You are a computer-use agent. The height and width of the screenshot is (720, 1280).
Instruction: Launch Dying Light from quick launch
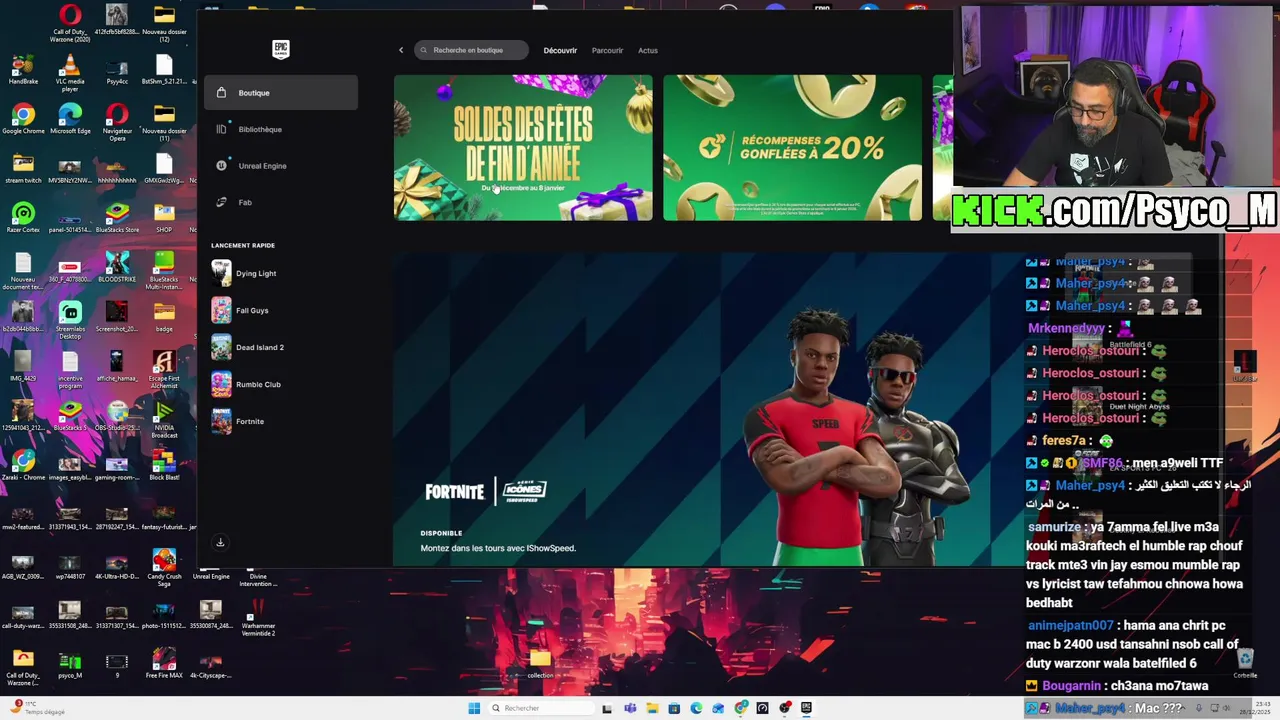[x=281, y=273]
